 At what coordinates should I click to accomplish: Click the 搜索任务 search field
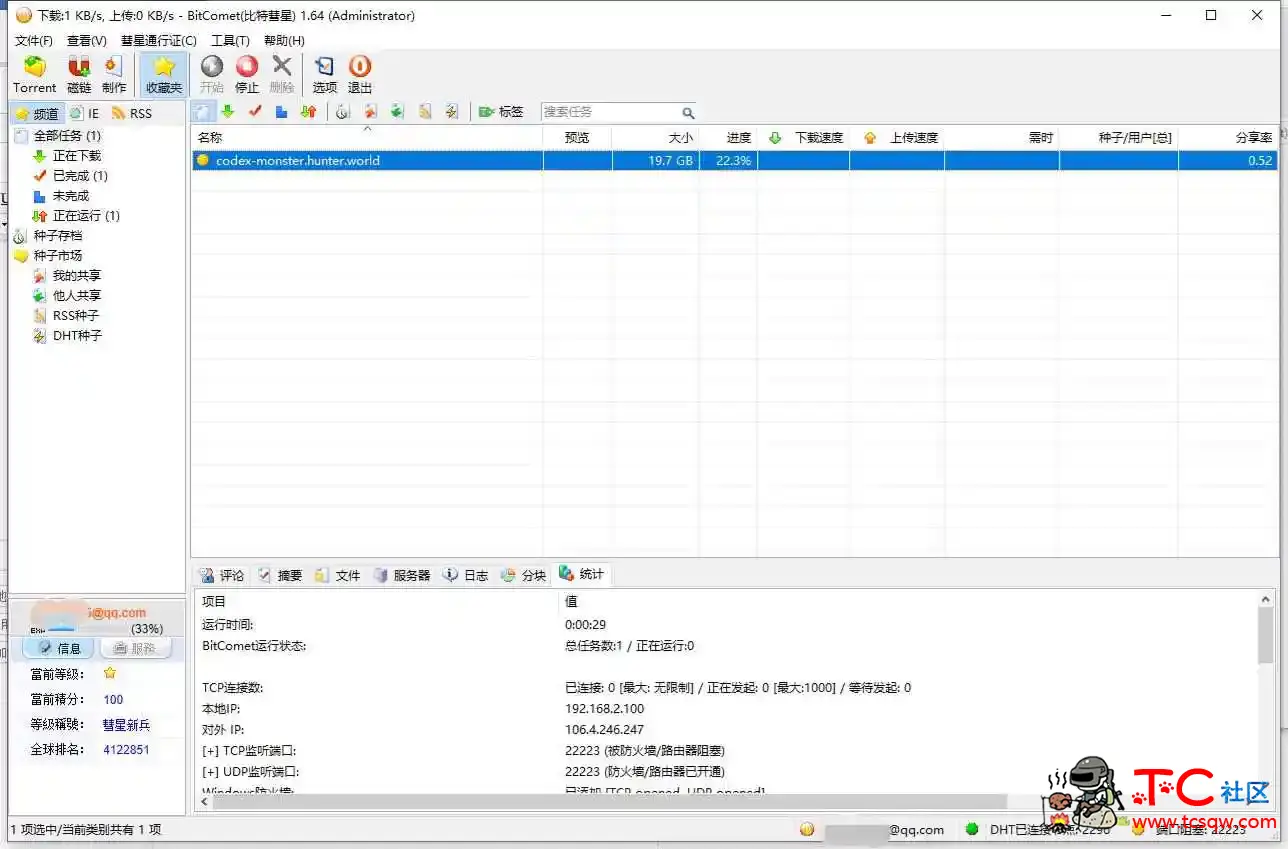[x=610, y=112]
